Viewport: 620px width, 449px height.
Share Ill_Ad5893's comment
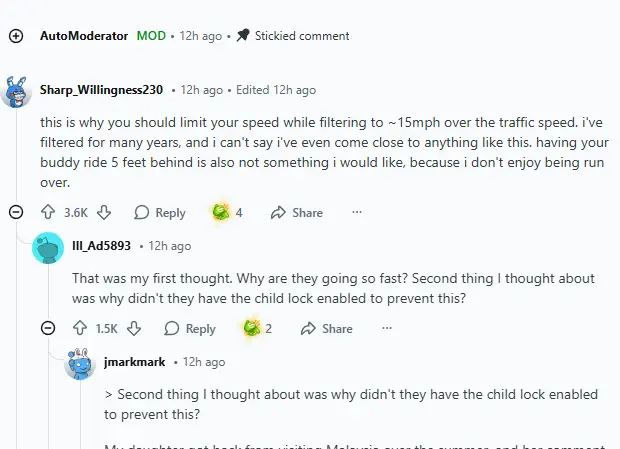(327, 328)
